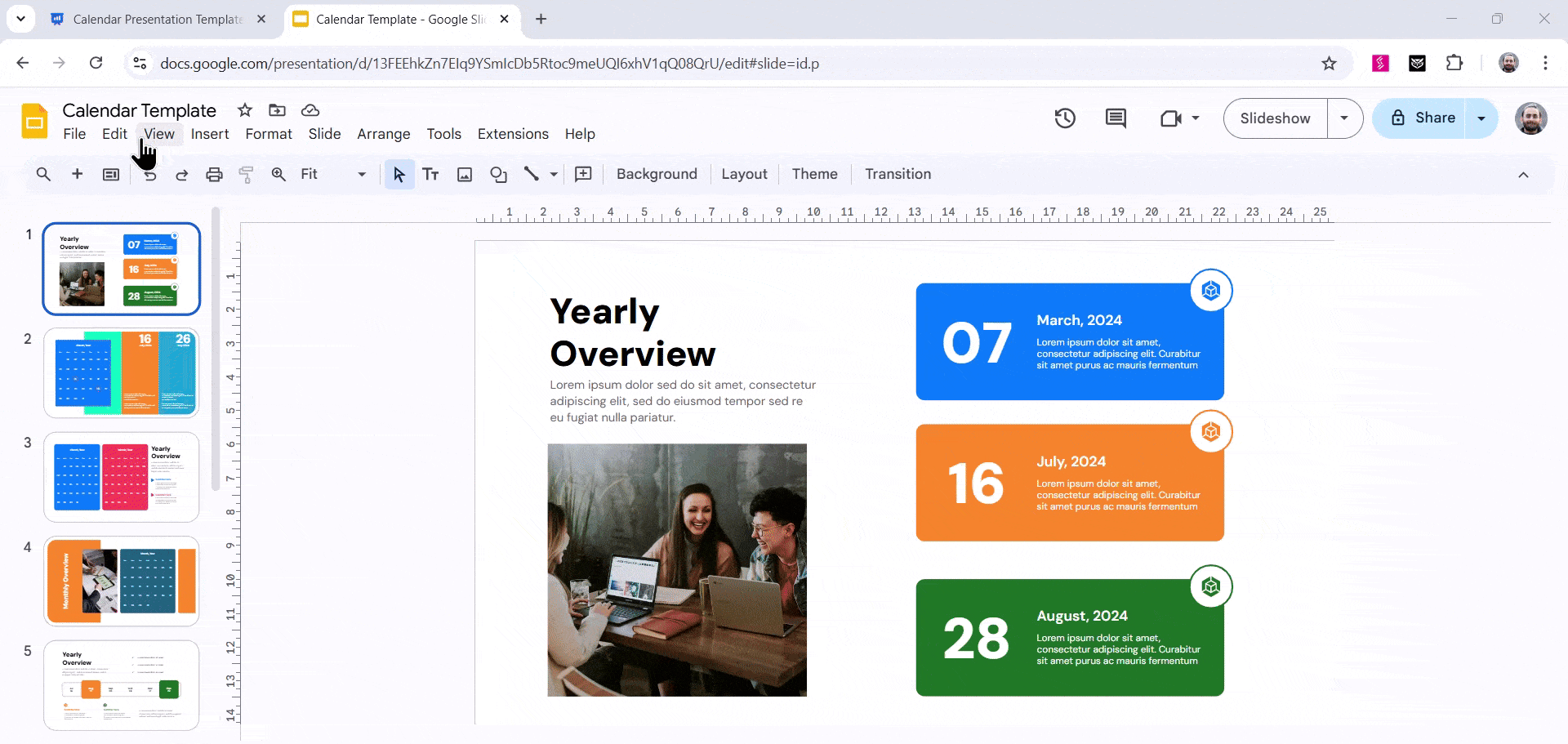
Task: Open the View menu
Action: tap(158, 134)
